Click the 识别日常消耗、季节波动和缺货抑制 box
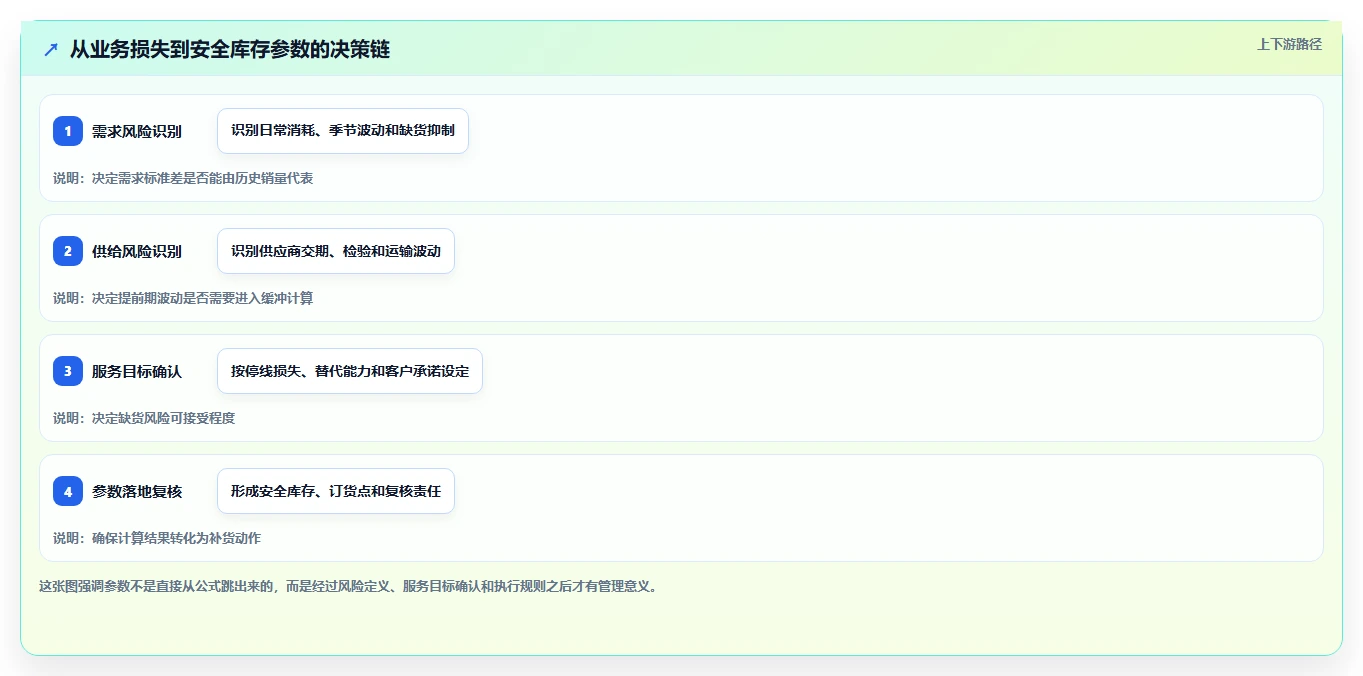Image resolution: width=1363 pixels, height=676 pixels. pos(343,131)
